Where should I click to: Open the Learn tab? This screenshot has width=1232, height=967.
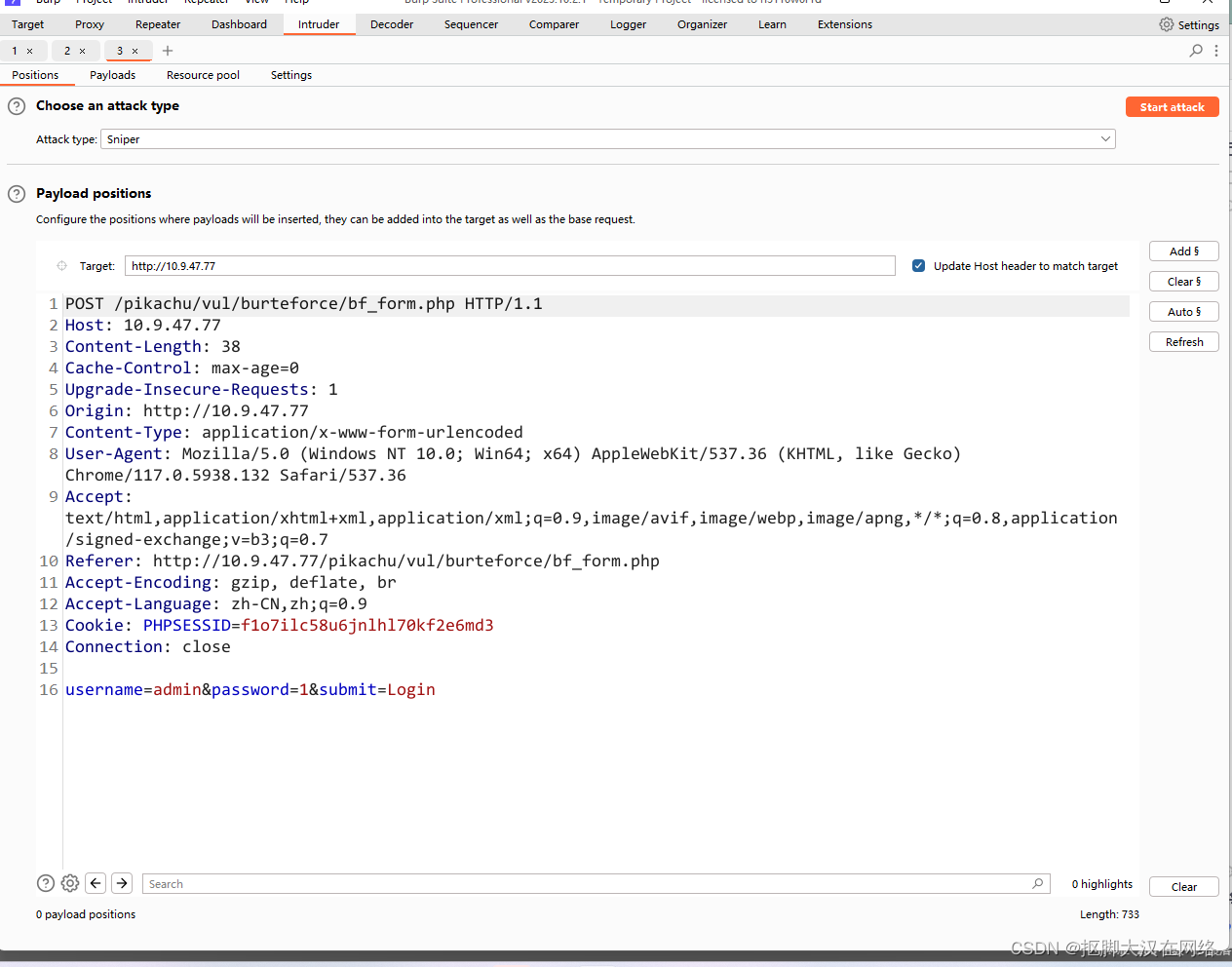[x=772, y=24]
